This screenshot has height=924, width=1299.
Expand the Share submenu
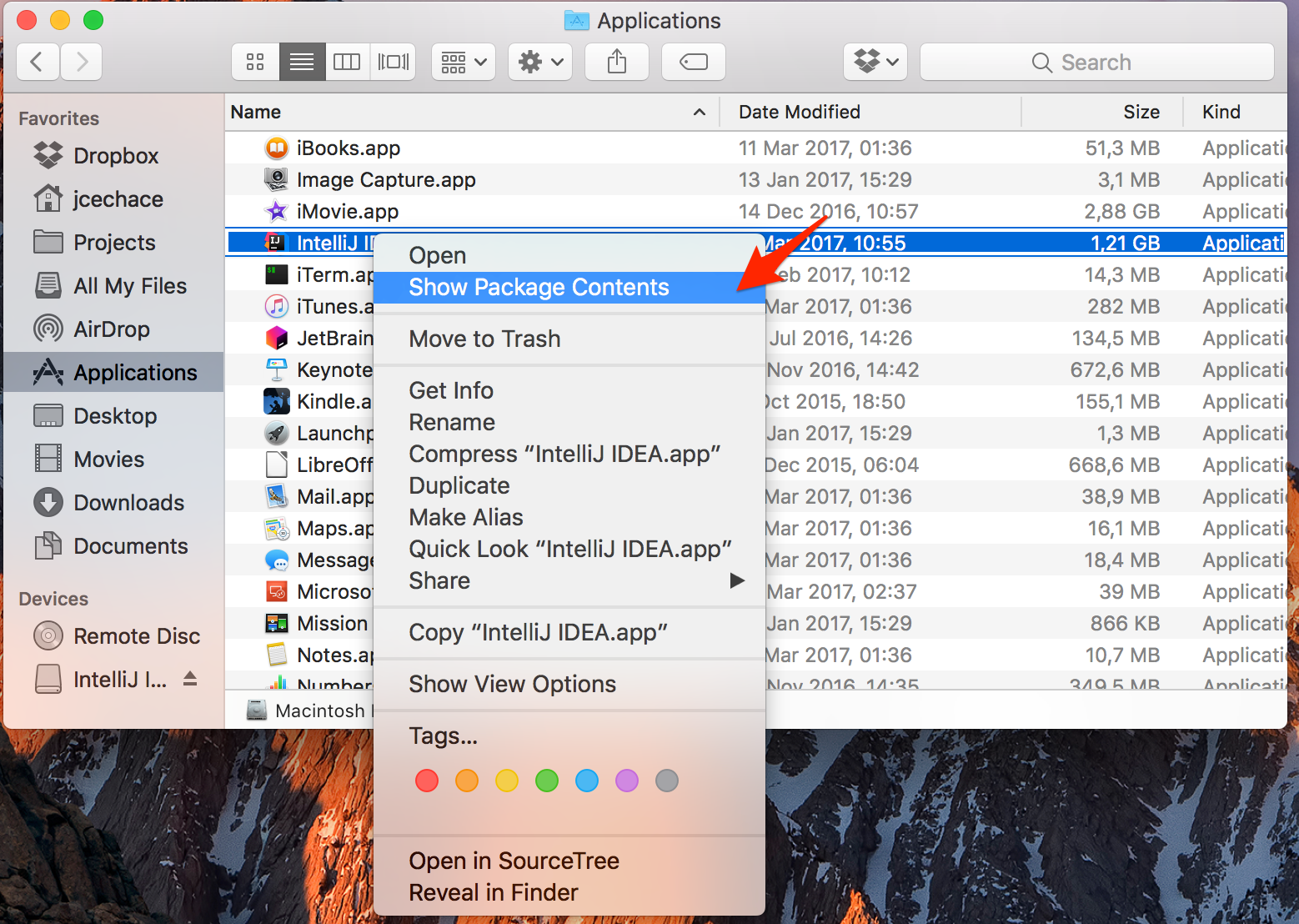pyautogui.click(x=569, y=581)
